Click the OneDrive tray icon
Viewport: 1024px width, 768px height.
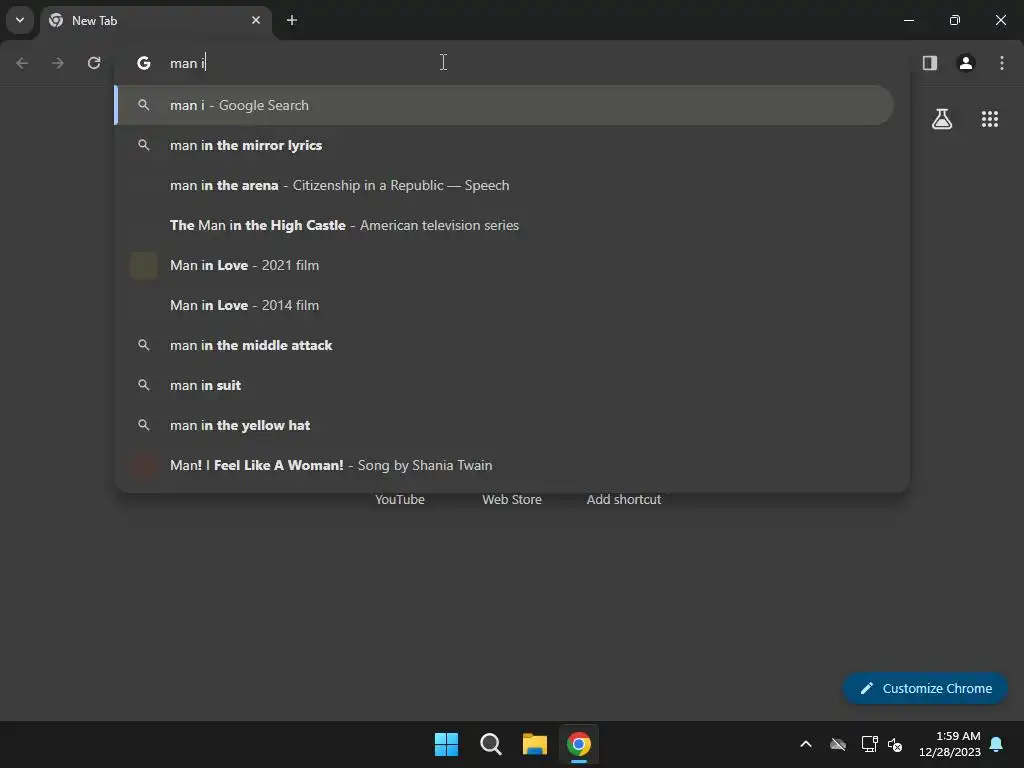(838, 744)
